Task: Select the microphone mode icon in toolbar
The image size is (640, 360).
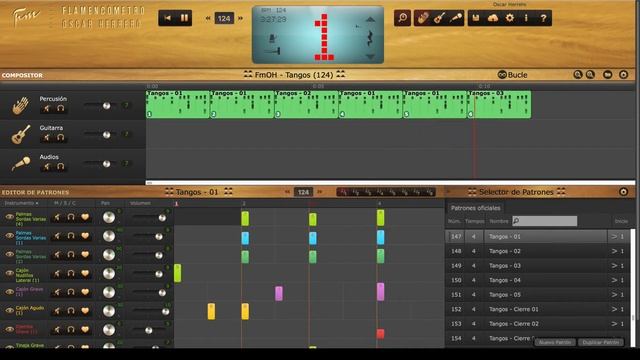Action: [456, 18]
